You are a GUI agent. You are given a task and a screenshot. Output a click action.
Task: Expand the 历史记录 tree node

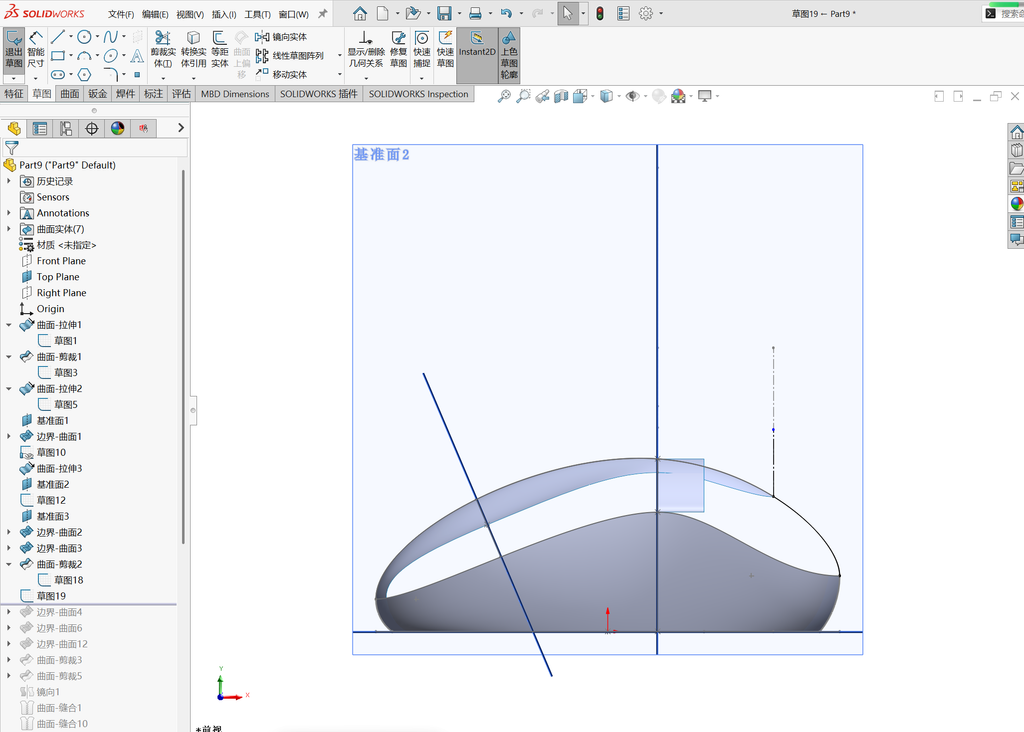tap(8, 181)
